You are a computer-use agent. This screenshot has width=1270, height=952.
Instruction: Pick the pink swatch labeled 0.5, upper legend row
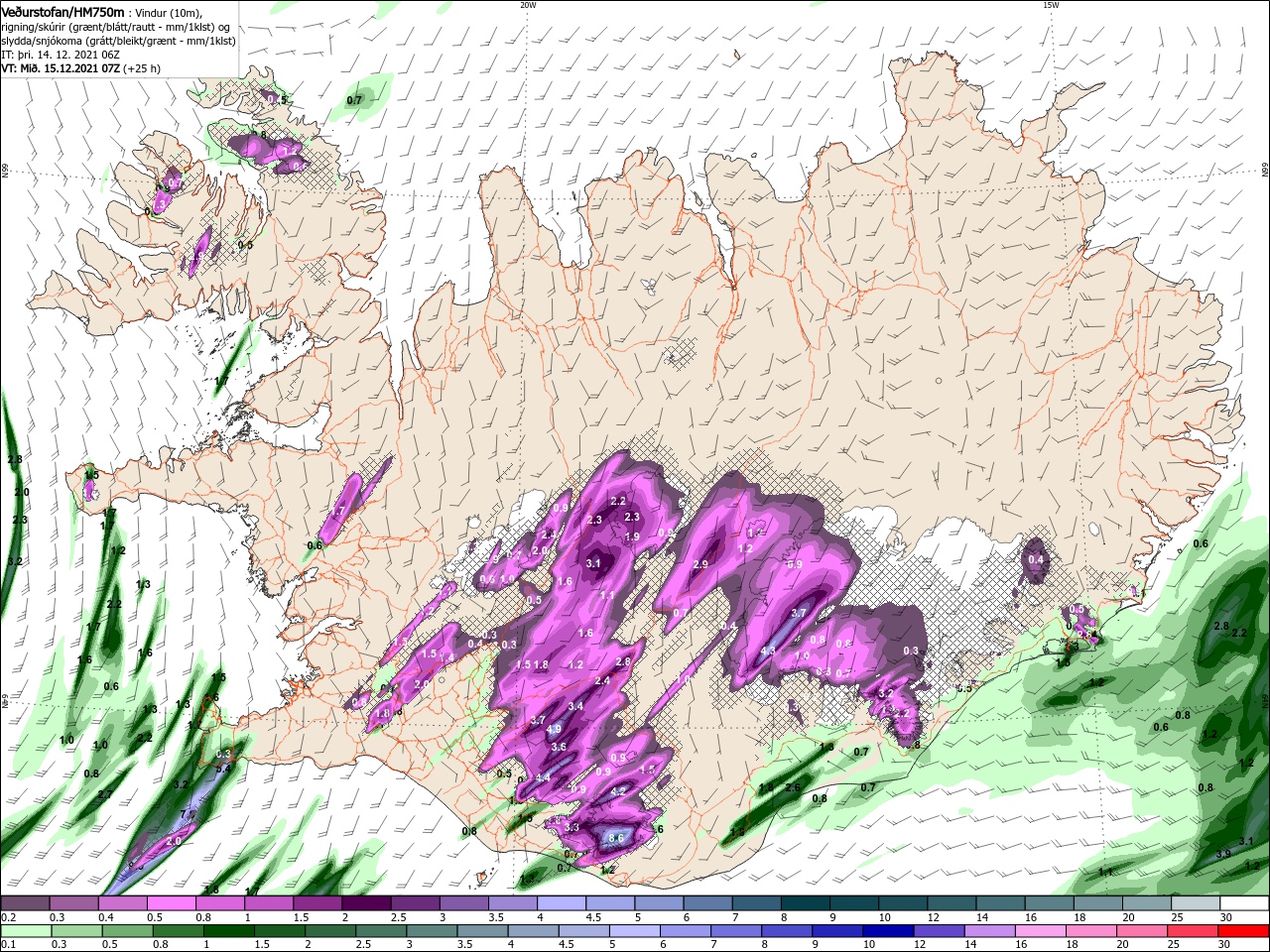coord(172,903)
